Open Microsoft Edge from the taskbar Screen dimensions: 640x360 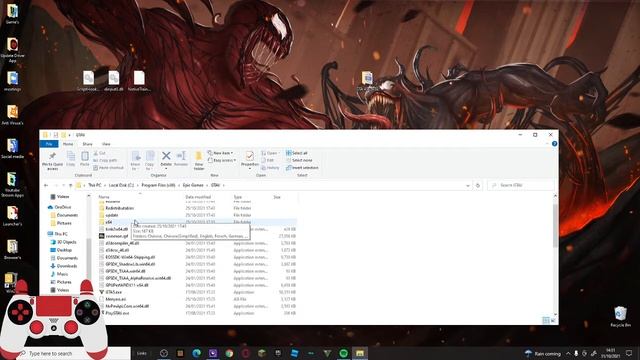[x=196, y=353]
